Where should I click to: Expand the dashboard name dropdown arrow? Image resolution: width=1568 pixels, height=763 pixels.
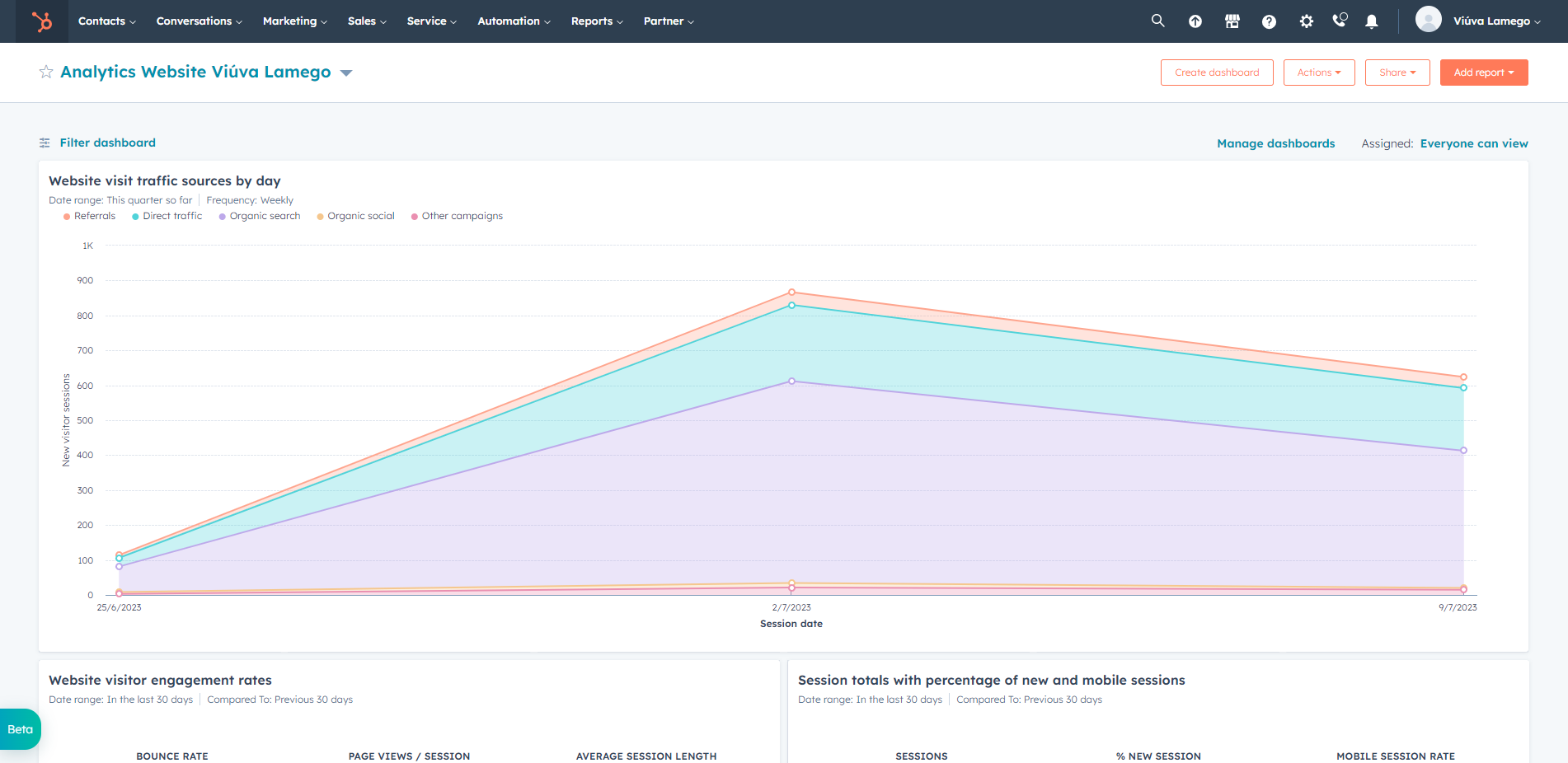[x=346, y=73]
